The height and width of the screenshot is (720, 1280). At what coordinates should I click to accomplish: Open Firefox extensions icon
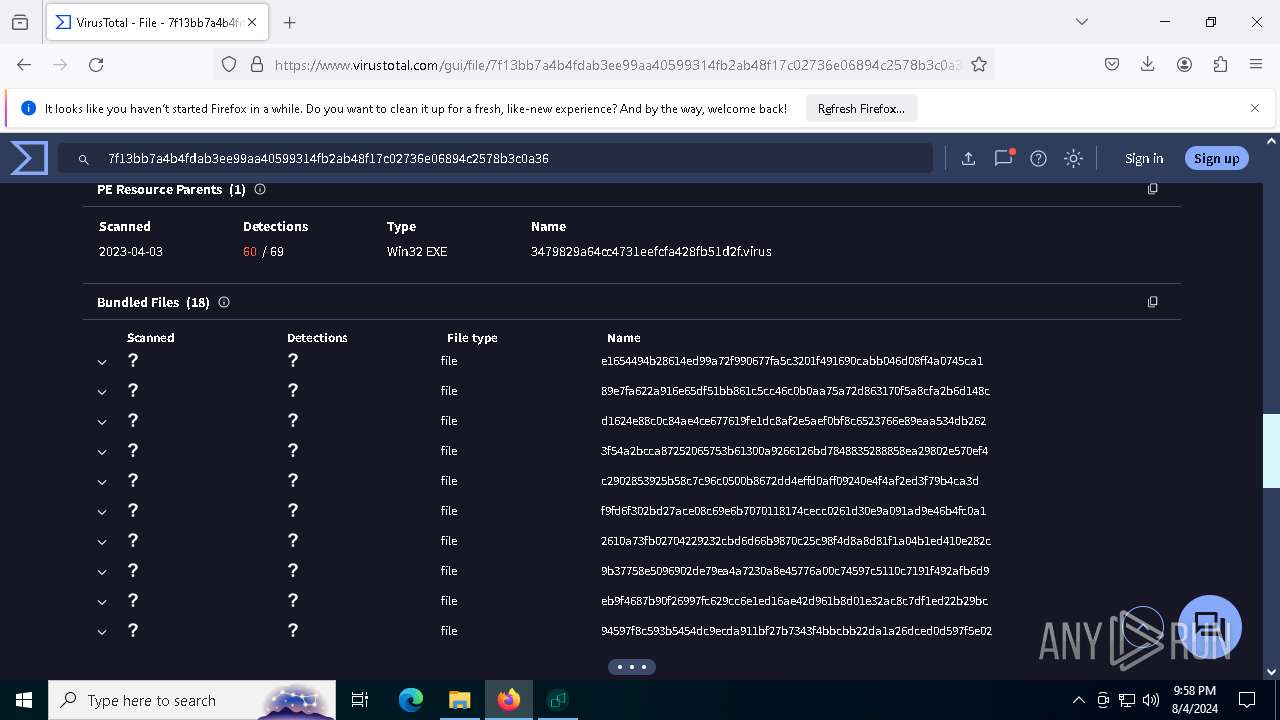pos(1220,64)
